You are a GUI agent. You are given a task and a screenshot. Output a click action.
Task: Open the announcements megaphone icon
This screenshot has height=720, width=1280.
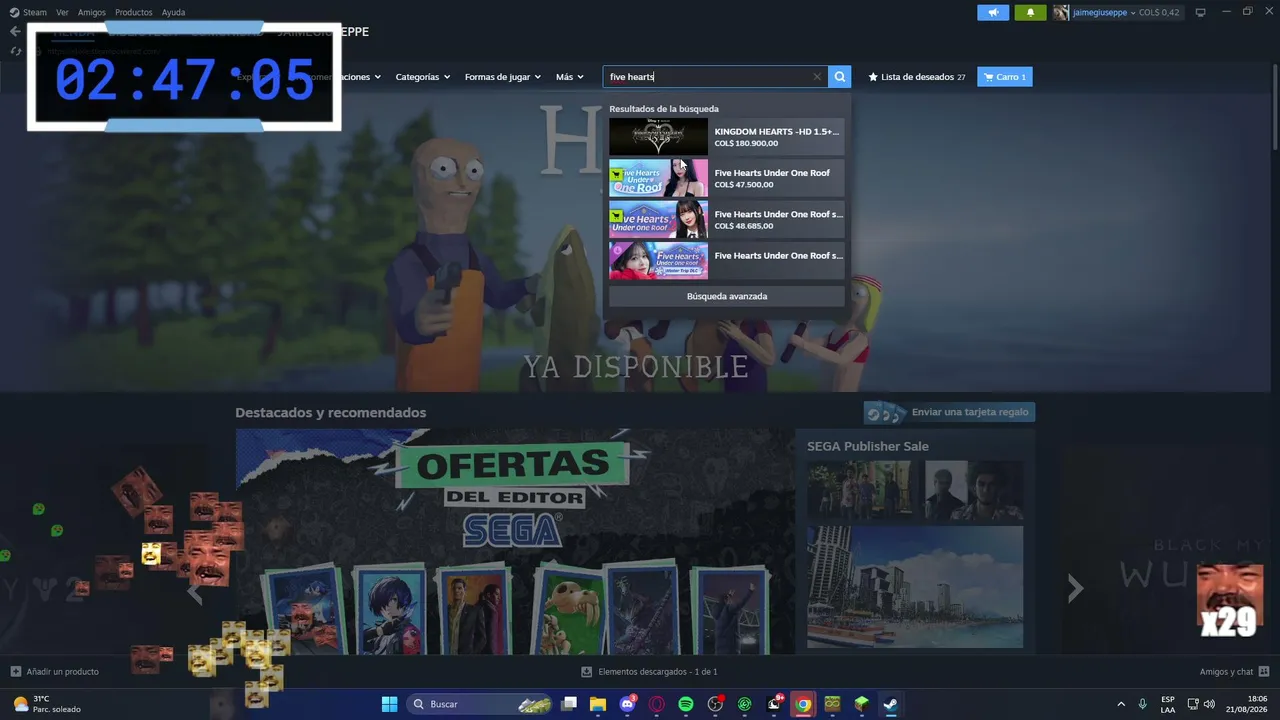(993, 12)
